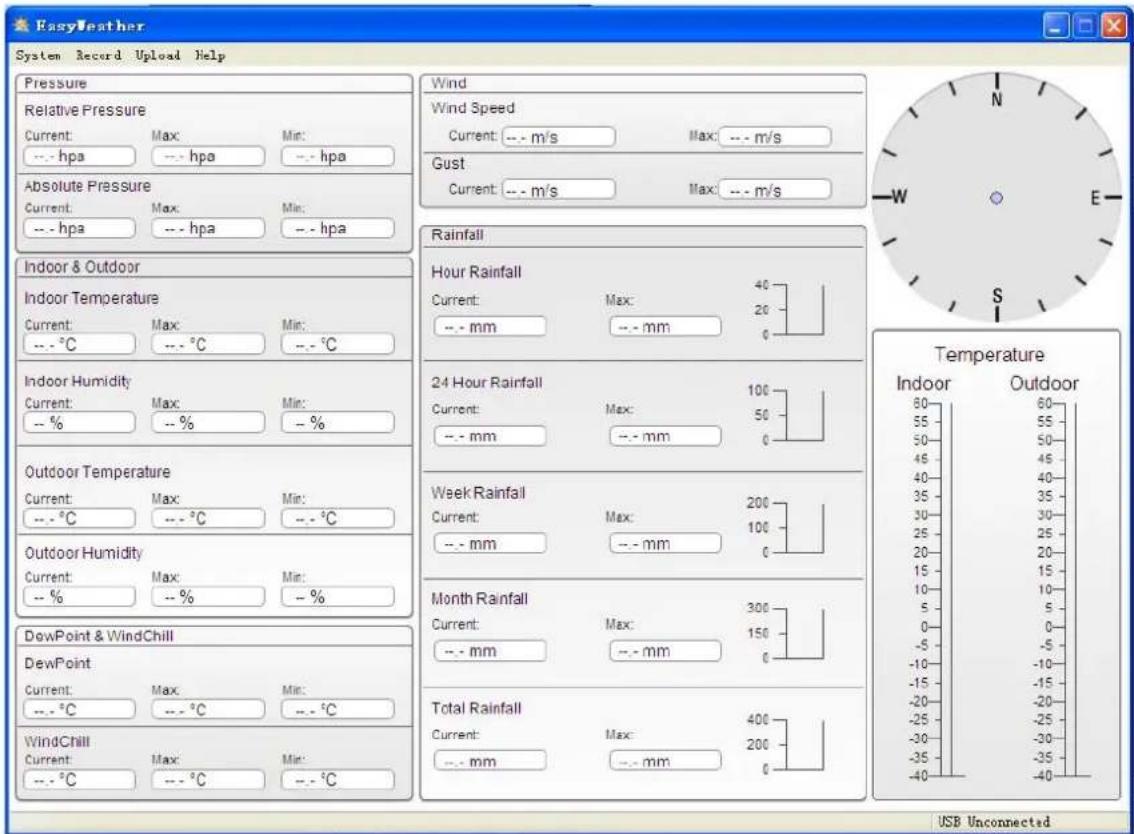The height and width of the screenshot is (834, 1134).
Task: Click 24 Hour Rainfall Current field
Action: [x=490, y=436]
